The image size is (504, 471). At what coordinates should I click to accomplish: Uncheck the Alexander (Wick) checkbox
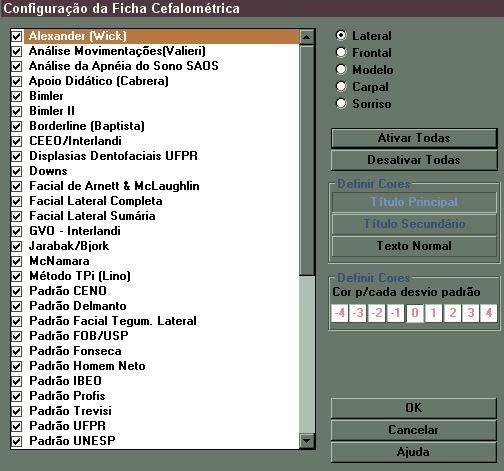pos(17,36)
